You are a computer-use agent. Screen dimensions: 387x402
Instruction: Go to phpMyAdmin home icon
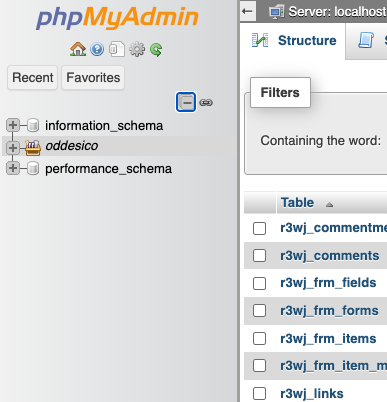tap(78, 49)
